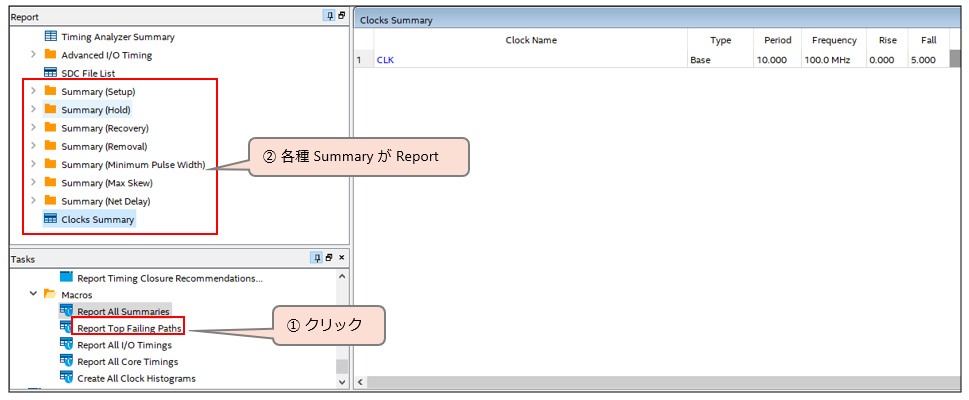Select Summary (Minimum Pulse Width) item

point(133,165)
